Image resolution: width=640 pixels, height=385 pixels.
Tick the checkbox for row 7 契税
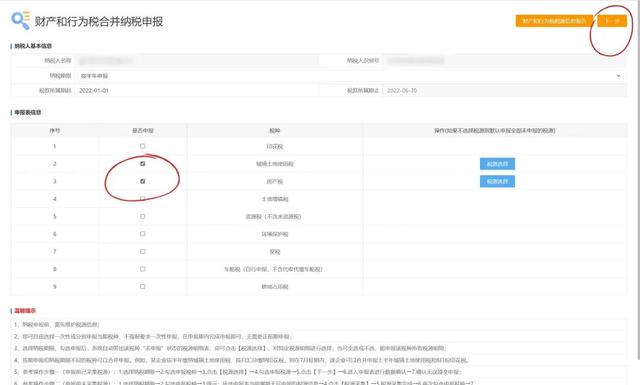pyautogui.click(x=142, y=251)
